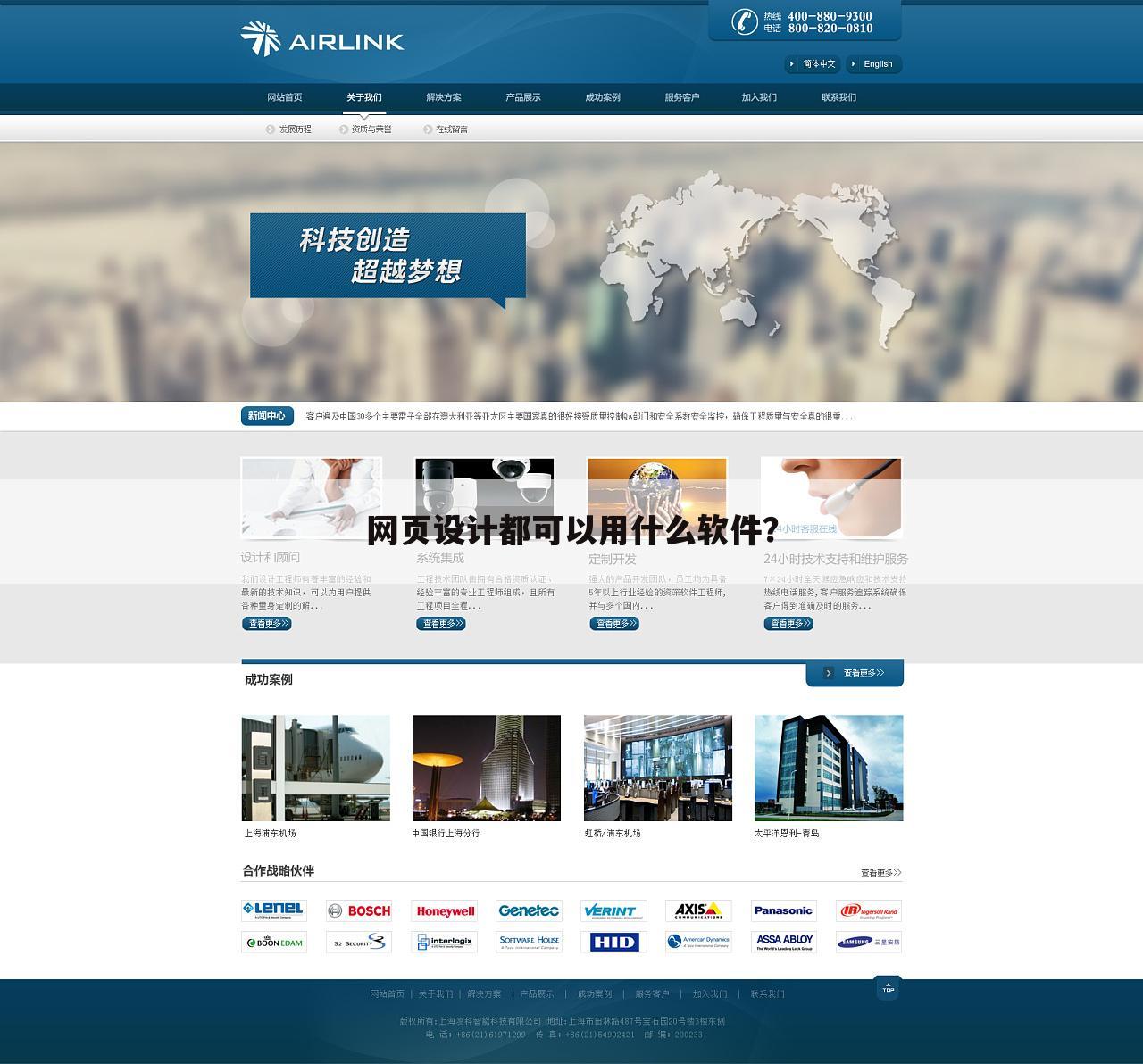
Task: Open the 成功案例 nav item
Action: click(x=603, y=97)
